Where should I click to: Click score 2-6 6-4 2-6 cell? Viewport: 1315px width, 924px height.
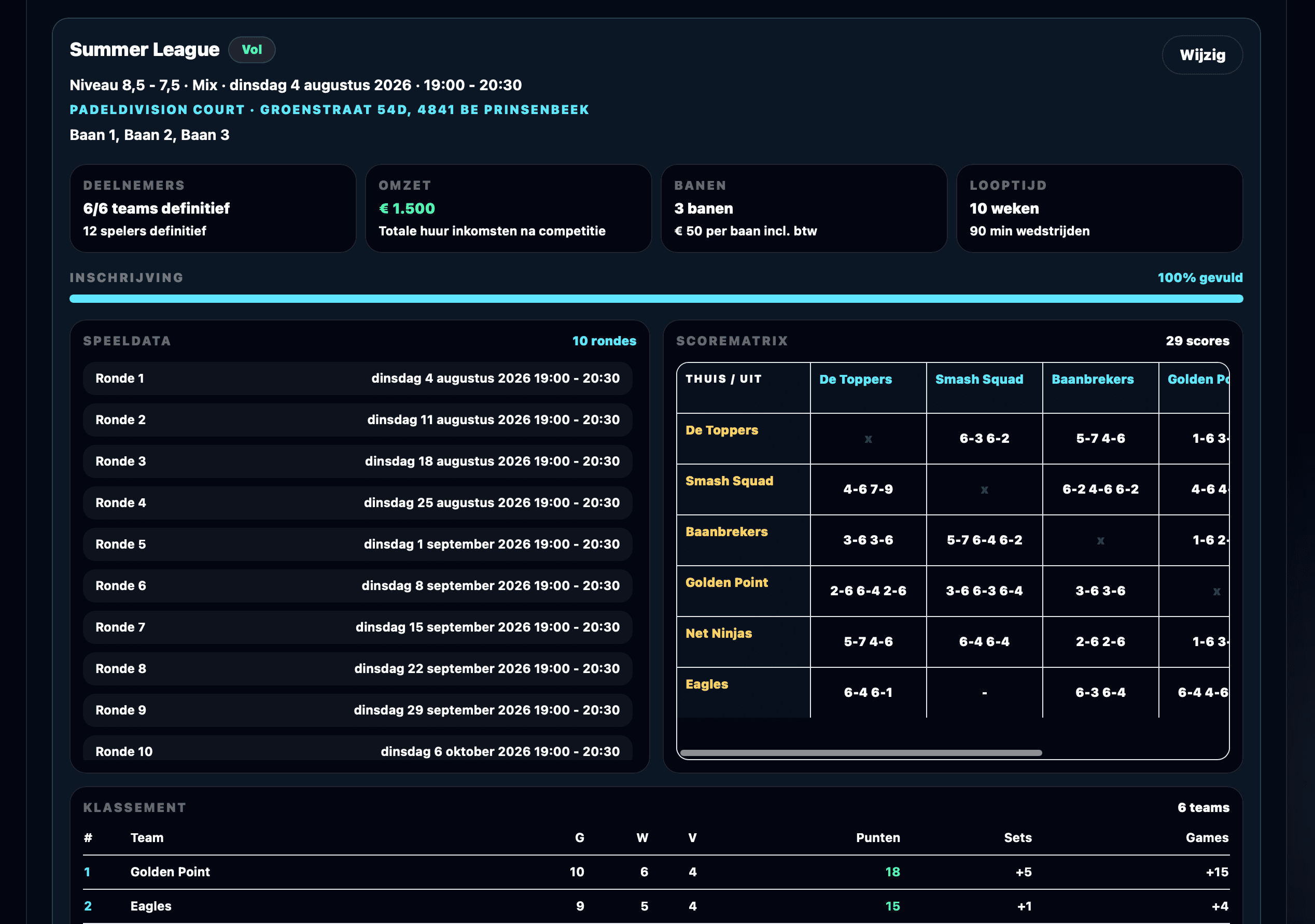pos(868,591)
